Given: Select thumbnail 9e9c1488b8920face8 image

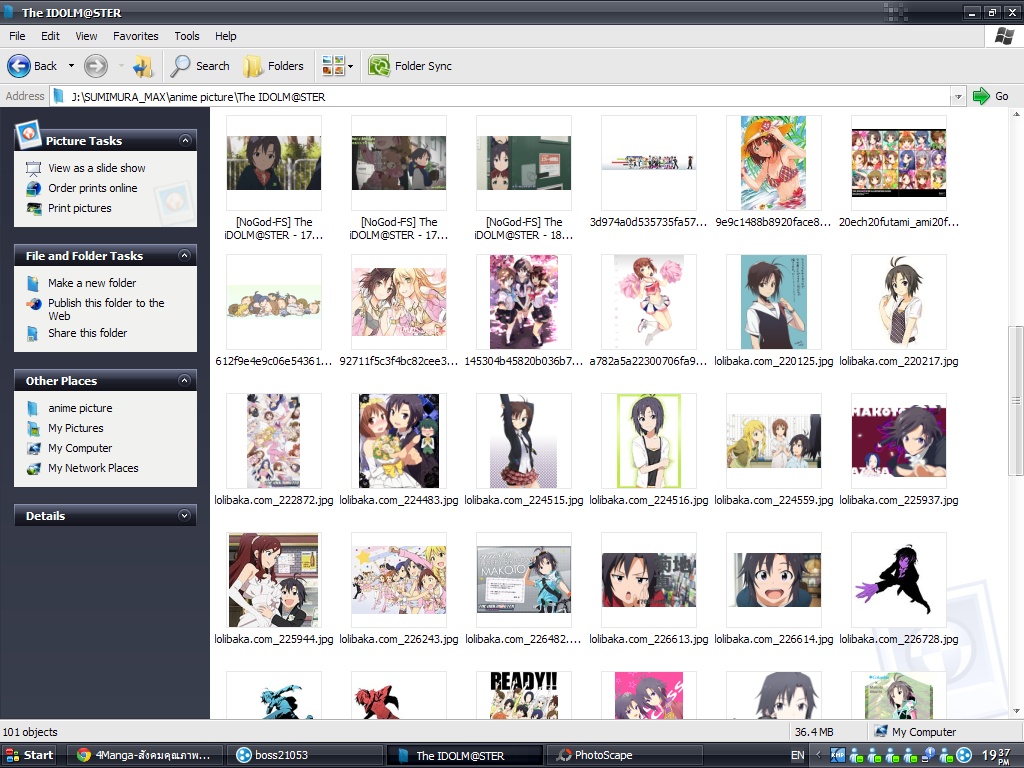Looking at the screenshot, I should pos(774,163).
